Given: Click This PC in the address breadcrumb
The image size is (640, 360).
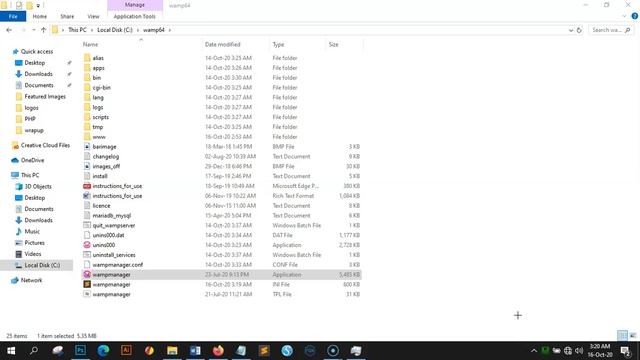Looking at the screenshot, I should coord(77,30).
